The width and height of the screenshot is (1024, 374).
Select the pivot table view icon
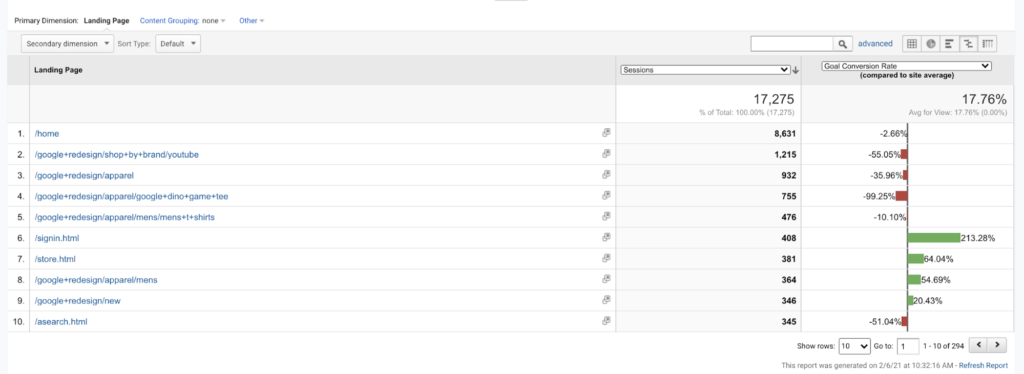point(987,44)
